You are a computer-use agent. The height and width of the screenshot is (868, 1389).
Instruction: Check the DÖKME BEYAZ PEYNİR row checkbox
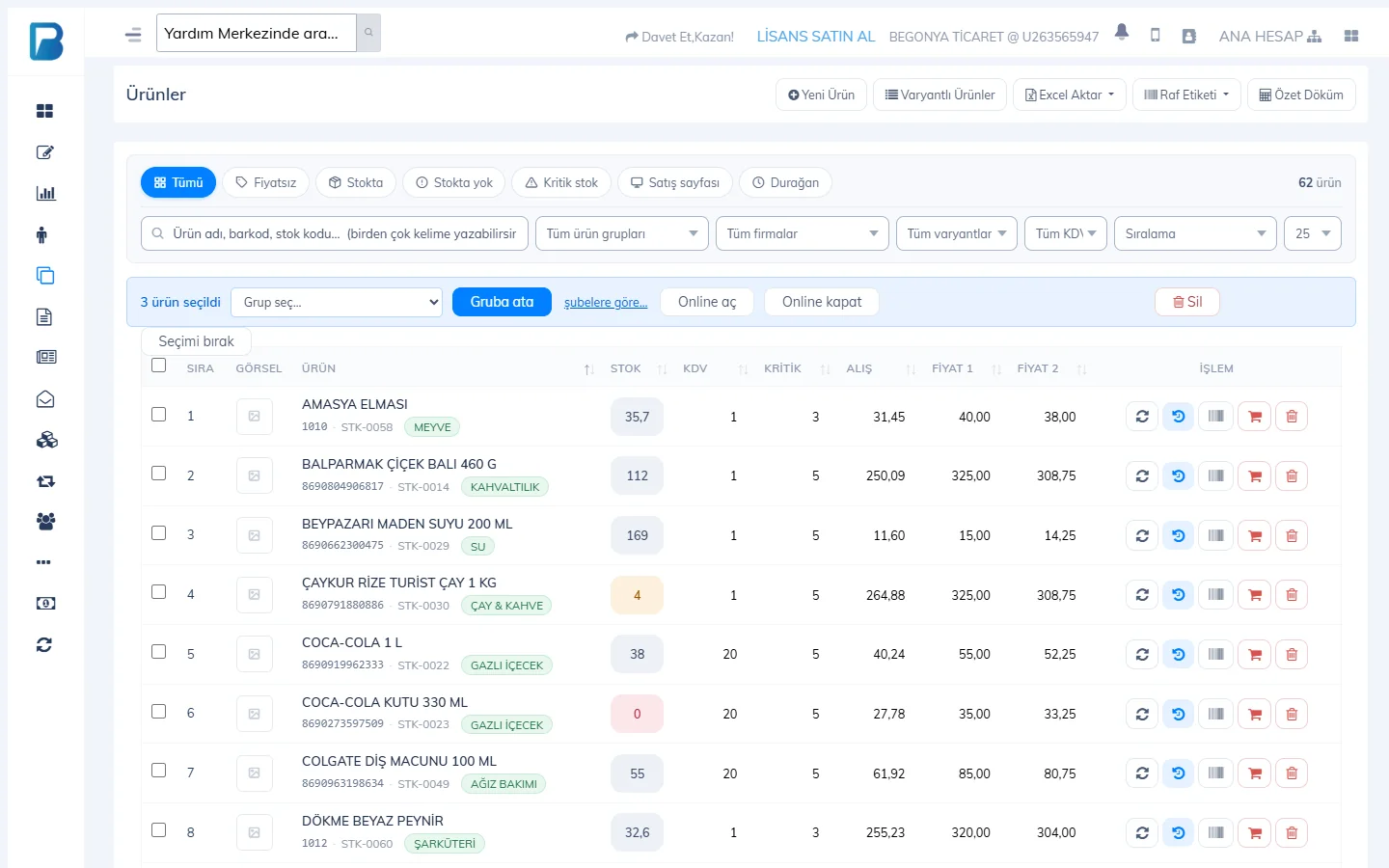(x=159, y=829)
